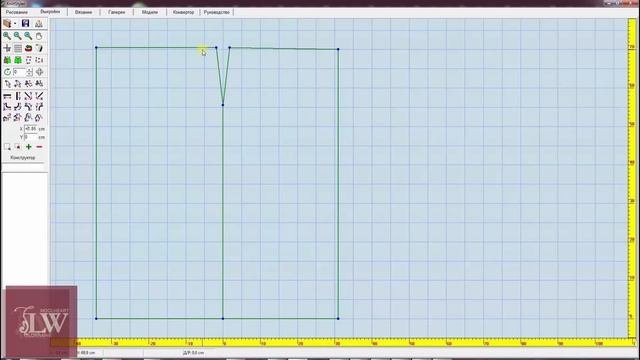The image size is (640, 360).
Task: Select the dart apex node
Action: pyautogui.click(x=223, y=105)
